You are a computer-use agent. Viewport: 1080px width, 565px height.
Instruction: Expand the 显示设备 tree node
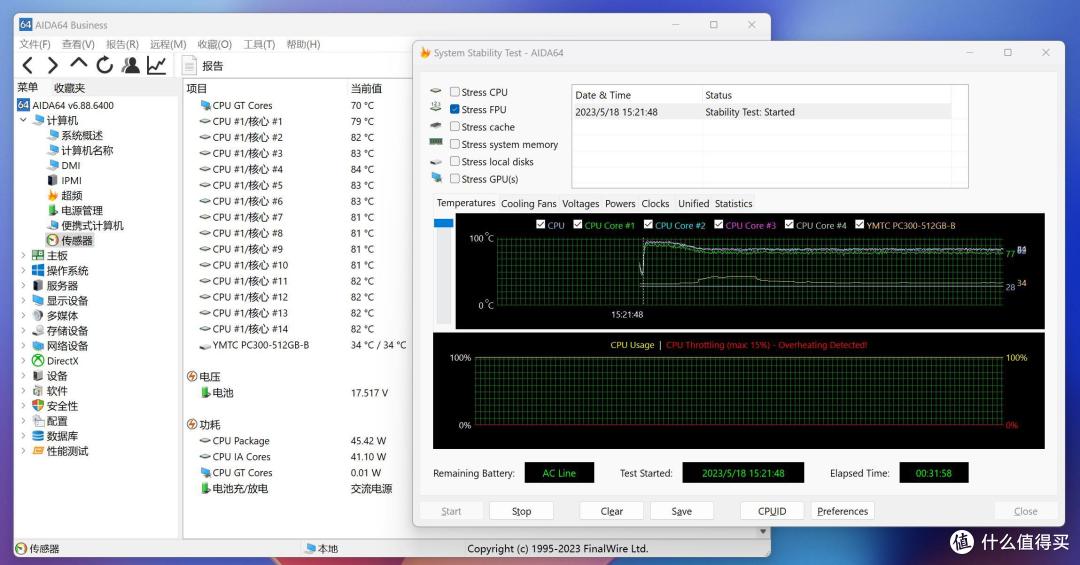pyautogui.click(x=23, y=300)
